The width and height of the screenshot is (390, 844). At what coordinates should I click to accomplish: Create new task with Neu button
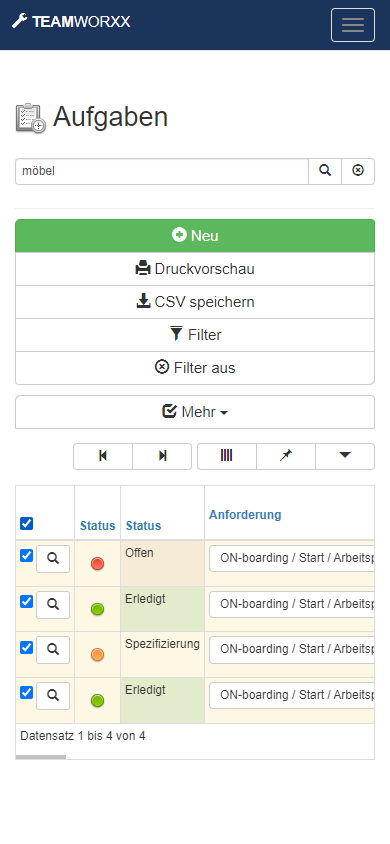pyautogui.click(x=195, y=236)
